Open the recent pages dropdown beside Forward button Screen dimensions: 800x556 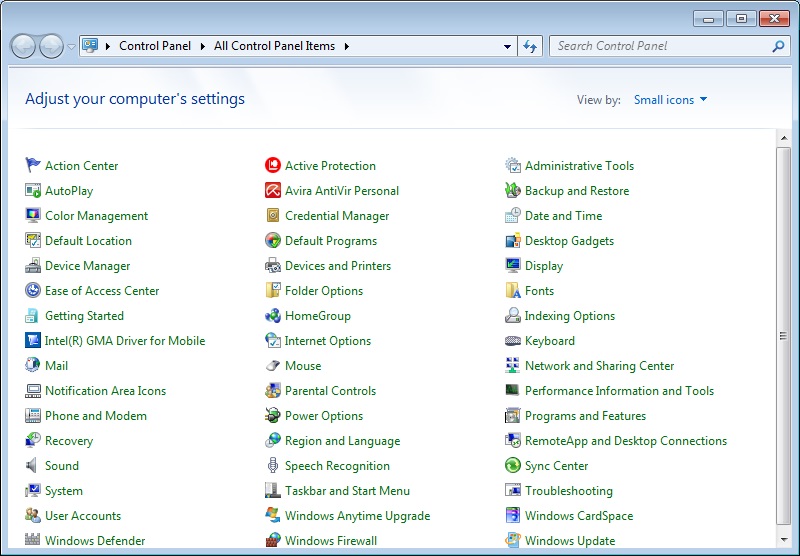71,47
